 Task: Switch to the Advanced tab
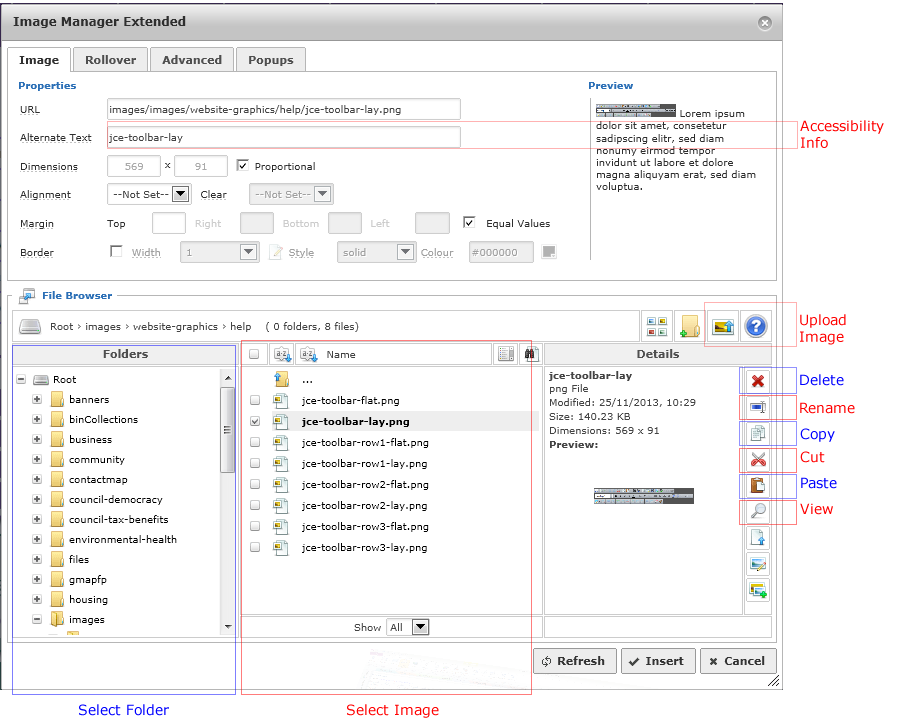click(x=192, y=60)
